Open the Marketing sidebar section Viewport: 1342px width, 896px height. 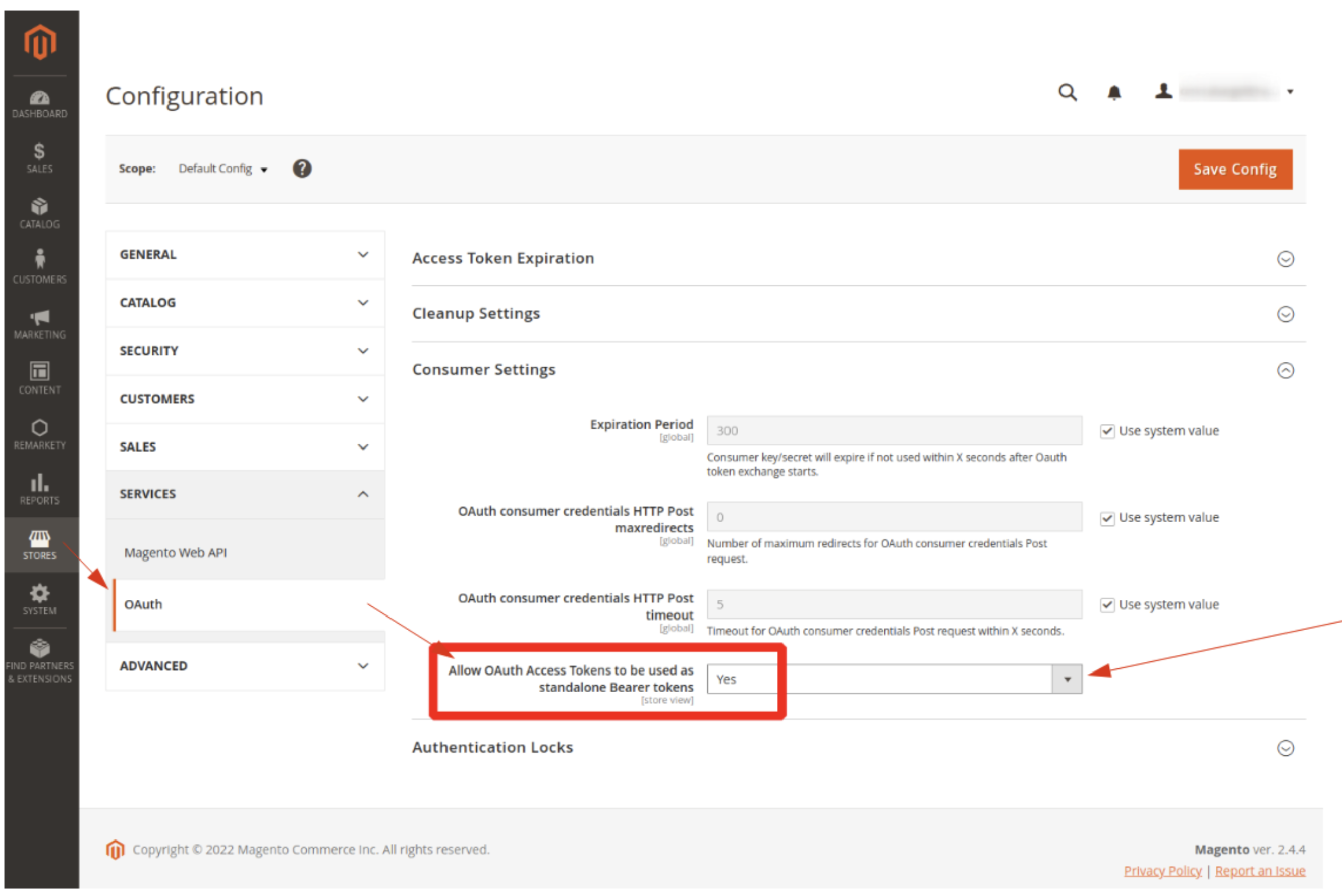[x=39, y=324]
